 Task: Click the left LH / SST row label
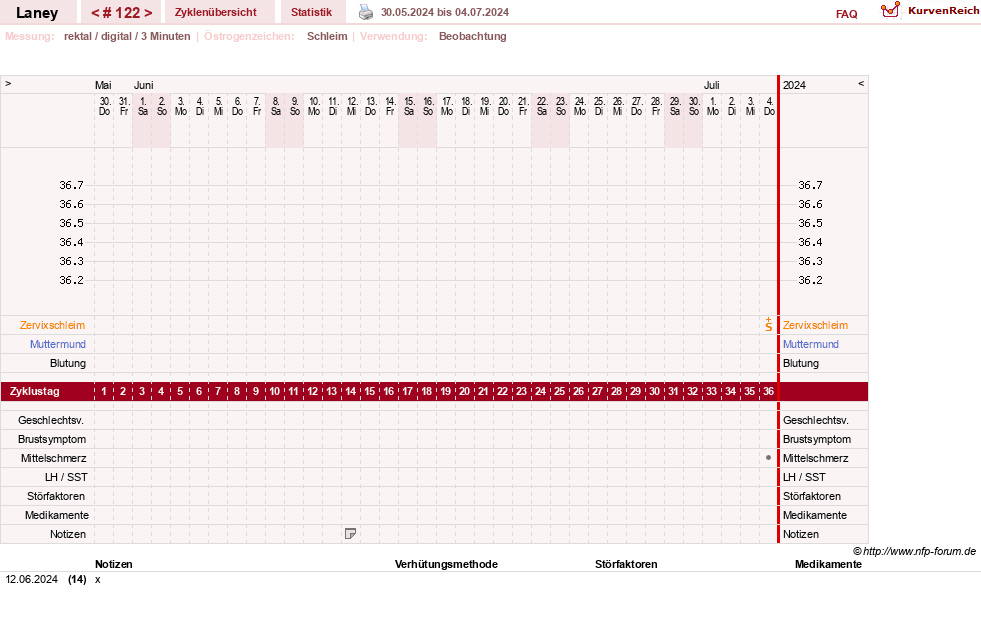coord(66,477)
